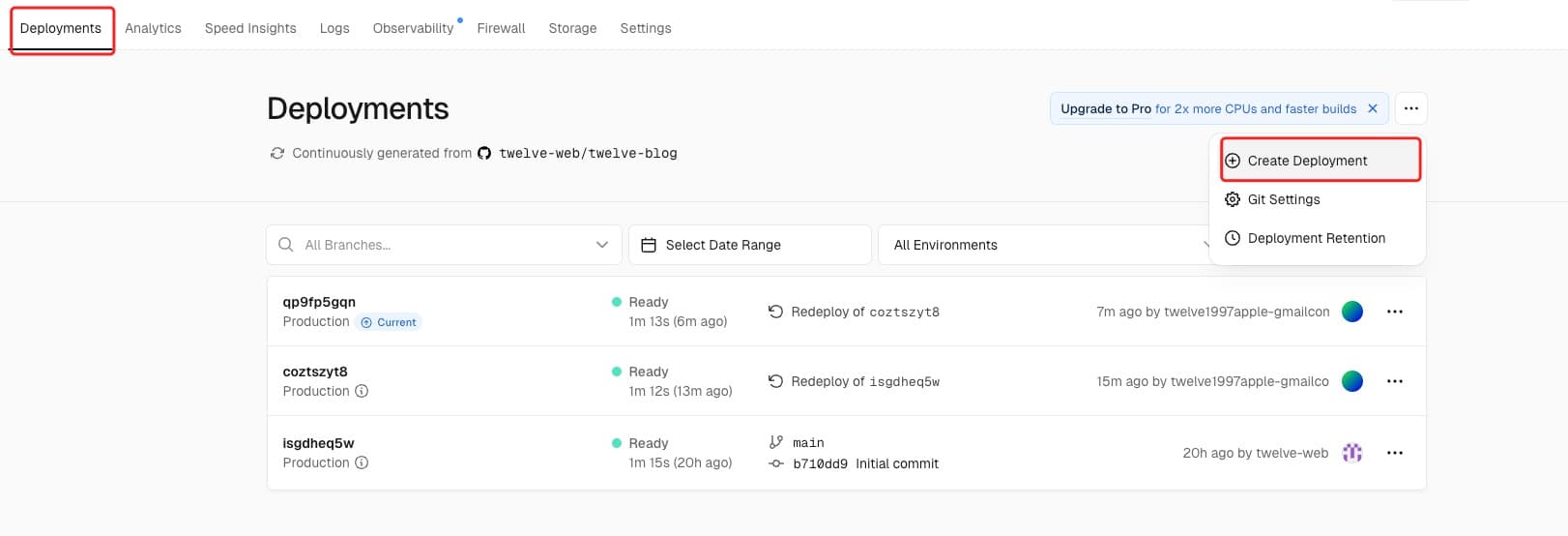
Task: Click the Current badge on qp9fp5gqn
Action: 389,322
